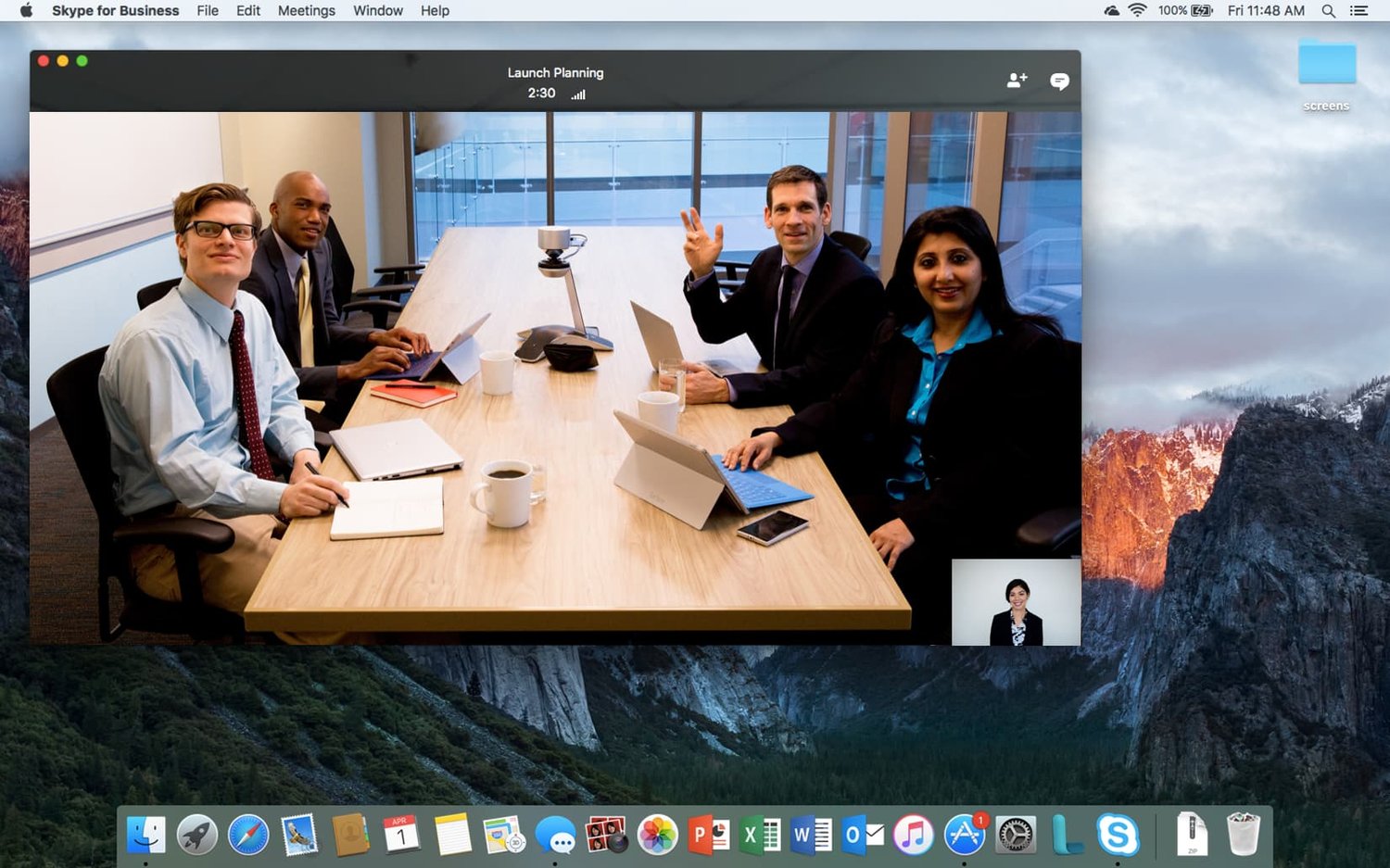Viewport: 1390px width, 868px height.
Task: Open the Meetings menu
Action: coord(306,10)
